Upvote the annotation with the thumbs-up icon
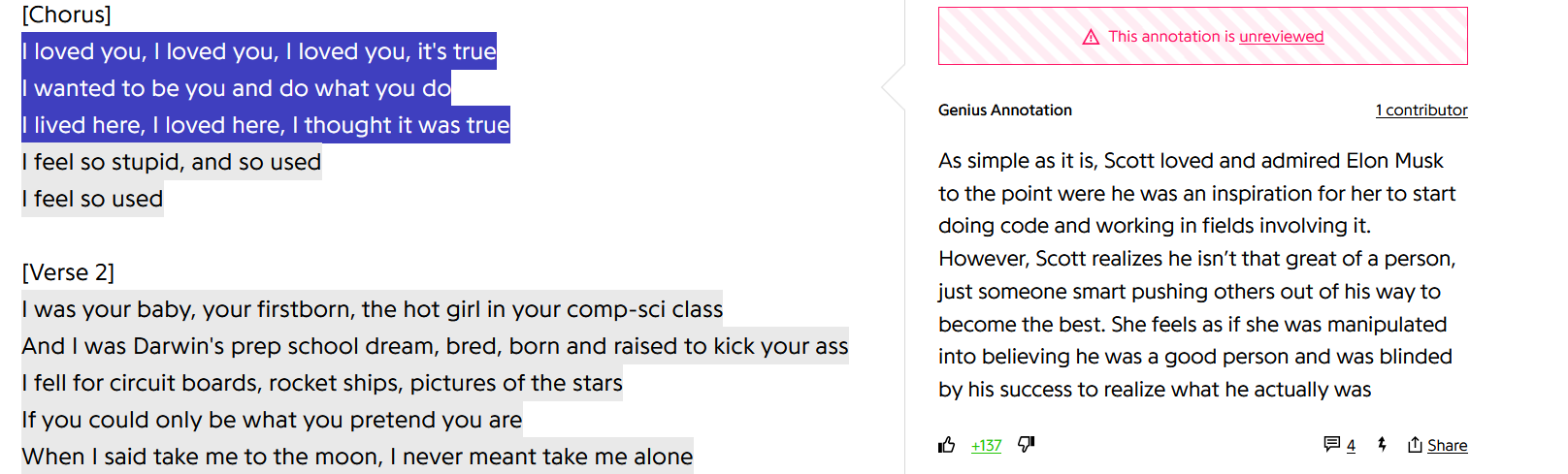Screen dimensions: 1568x474 tap(947, 445)
